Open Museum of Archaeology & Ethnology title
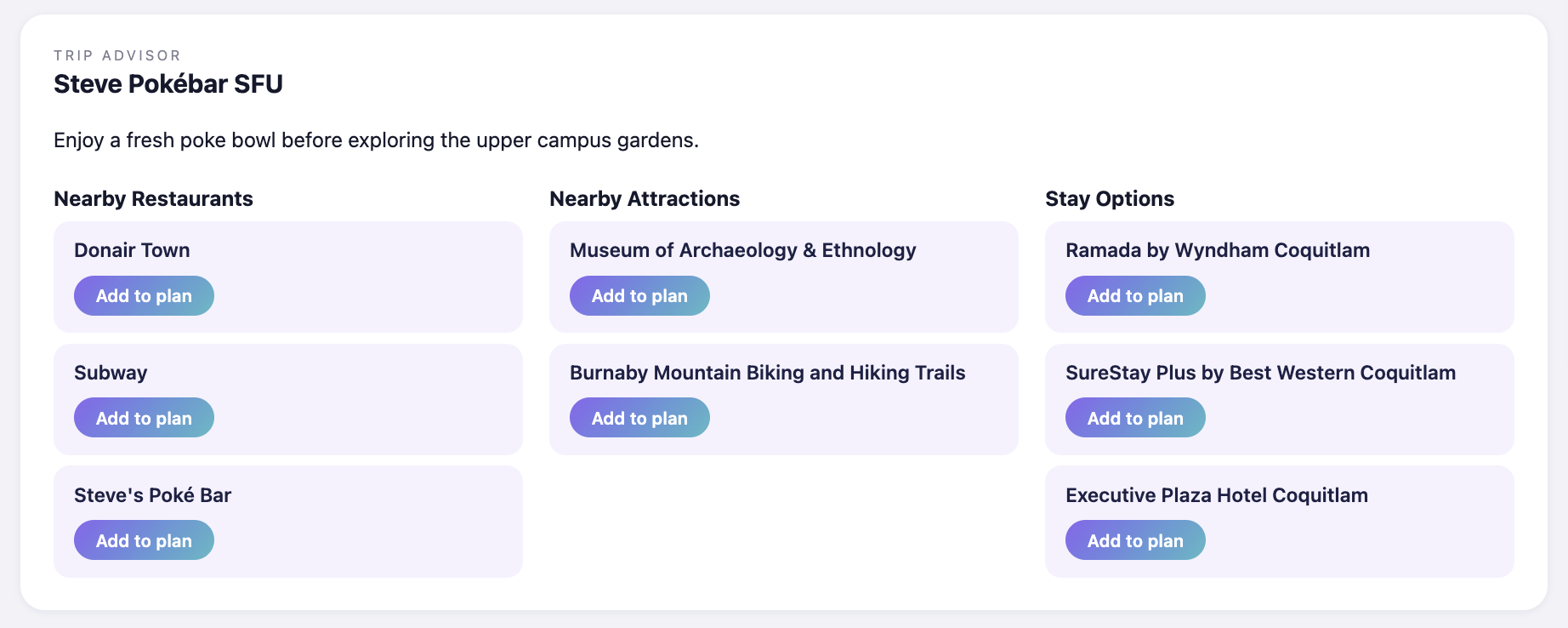This screenshot has width=1568, height=628. [742, 250]
